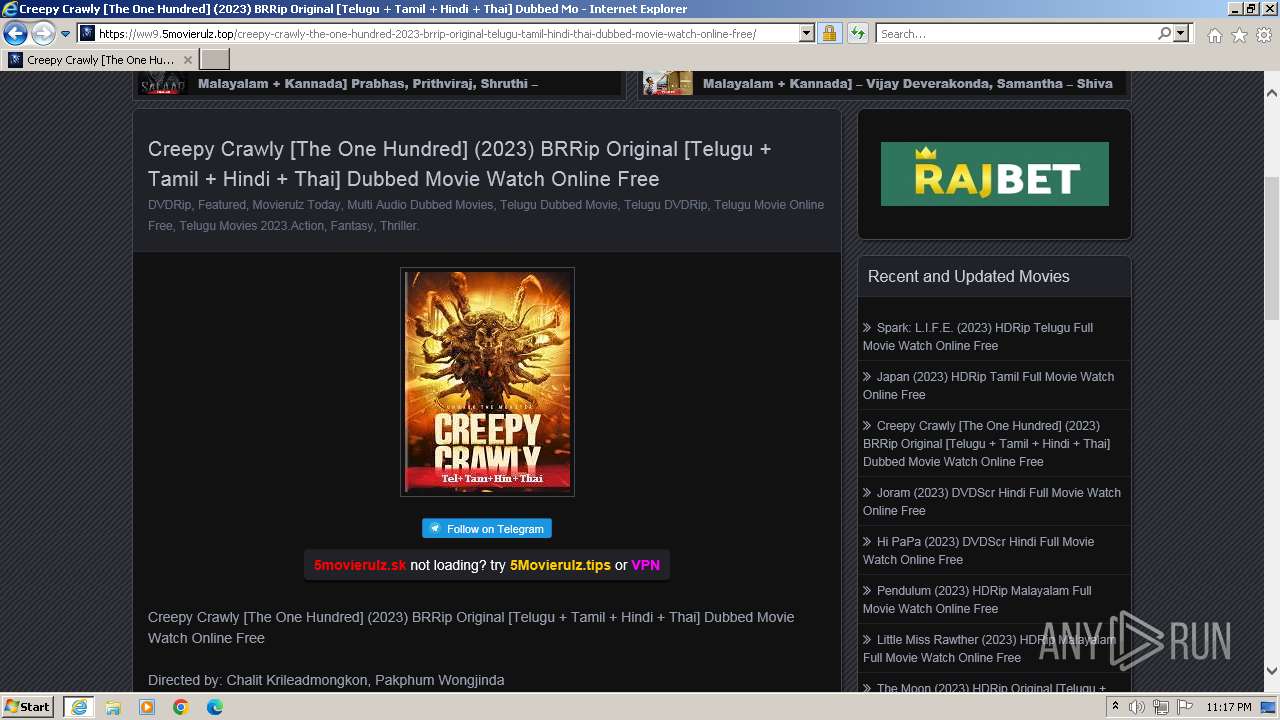Open Pendulum (2023) HDRip Malayalam link
This screenshot has height=720, width=1280.
(x=977, y=599)
